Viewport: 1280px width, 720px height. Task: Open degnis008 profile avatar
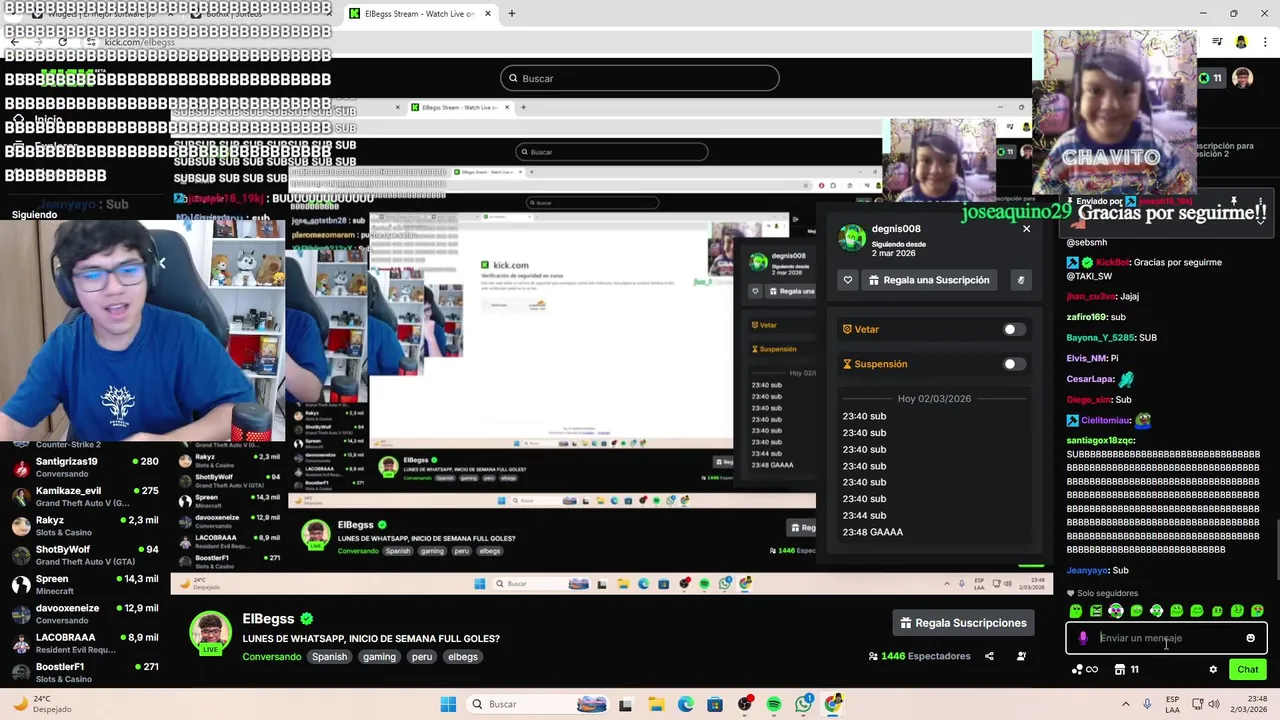pos(852,237)
